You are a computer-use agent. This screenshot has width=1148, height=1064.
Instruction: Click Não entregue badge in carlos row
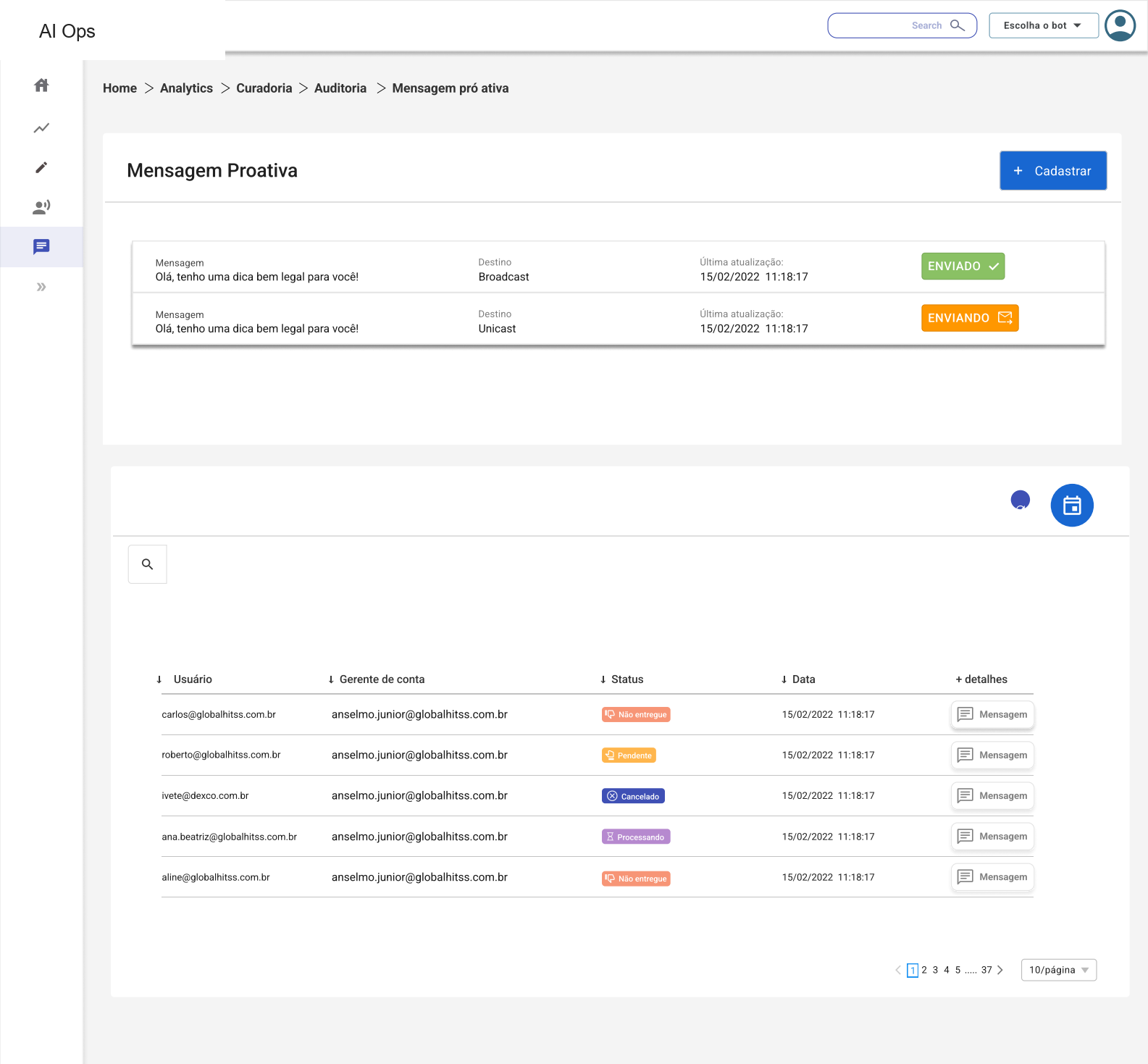[x=636, y=715]
